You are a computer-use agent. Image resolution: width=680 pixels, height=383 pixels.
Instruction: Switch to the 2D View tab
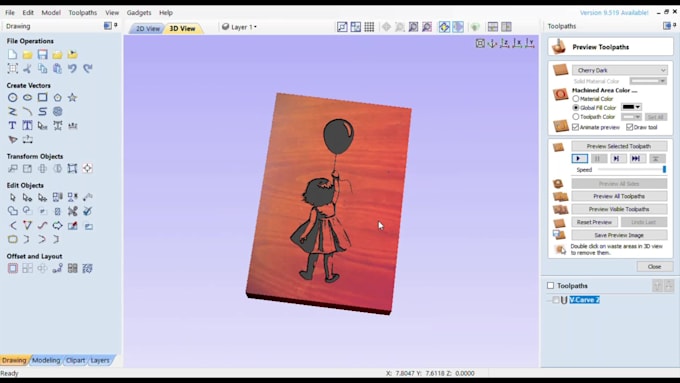pos(147,29)
